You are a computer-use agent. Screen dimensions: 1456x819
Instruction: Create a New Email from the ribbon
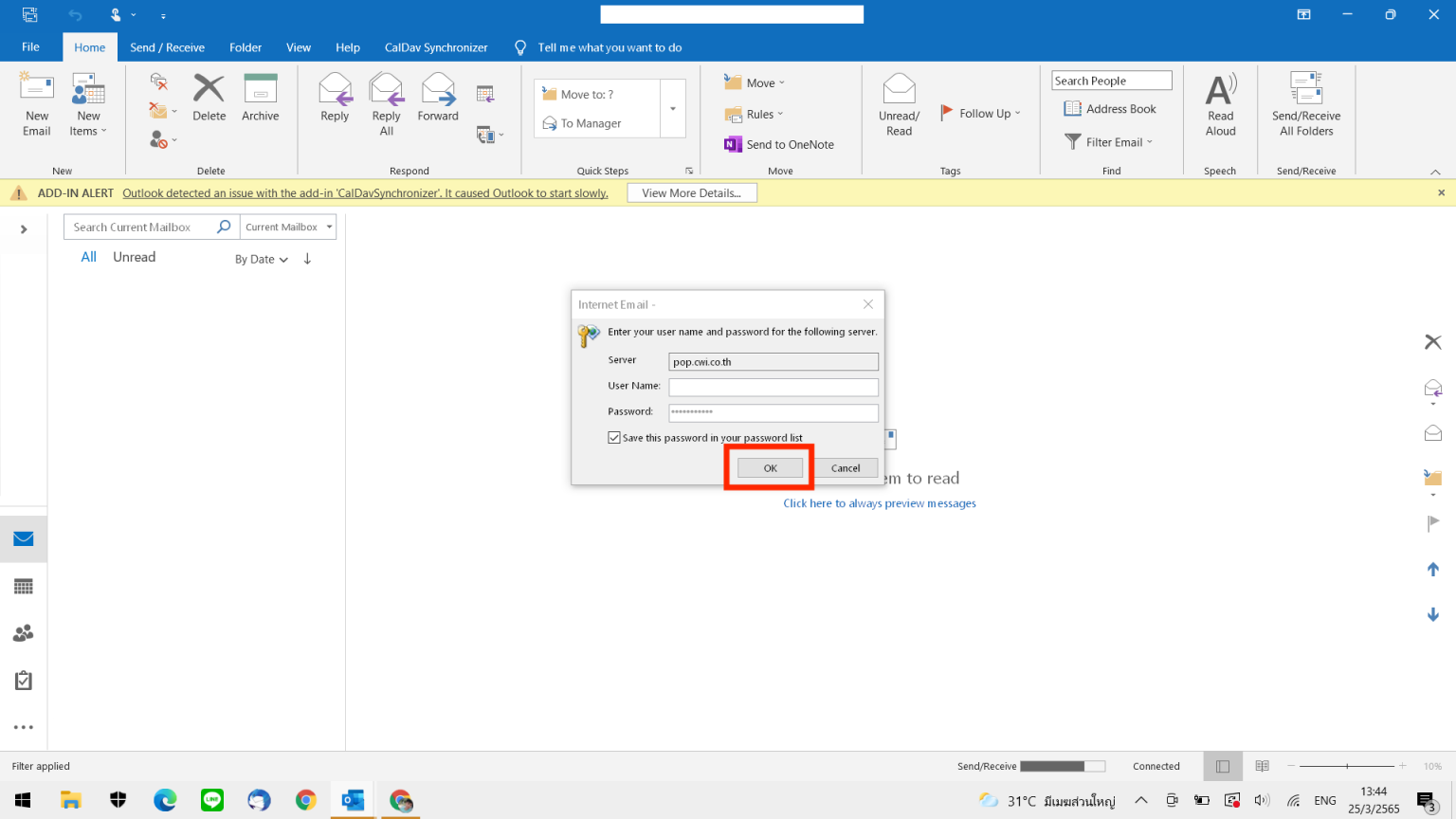[37, 105]
